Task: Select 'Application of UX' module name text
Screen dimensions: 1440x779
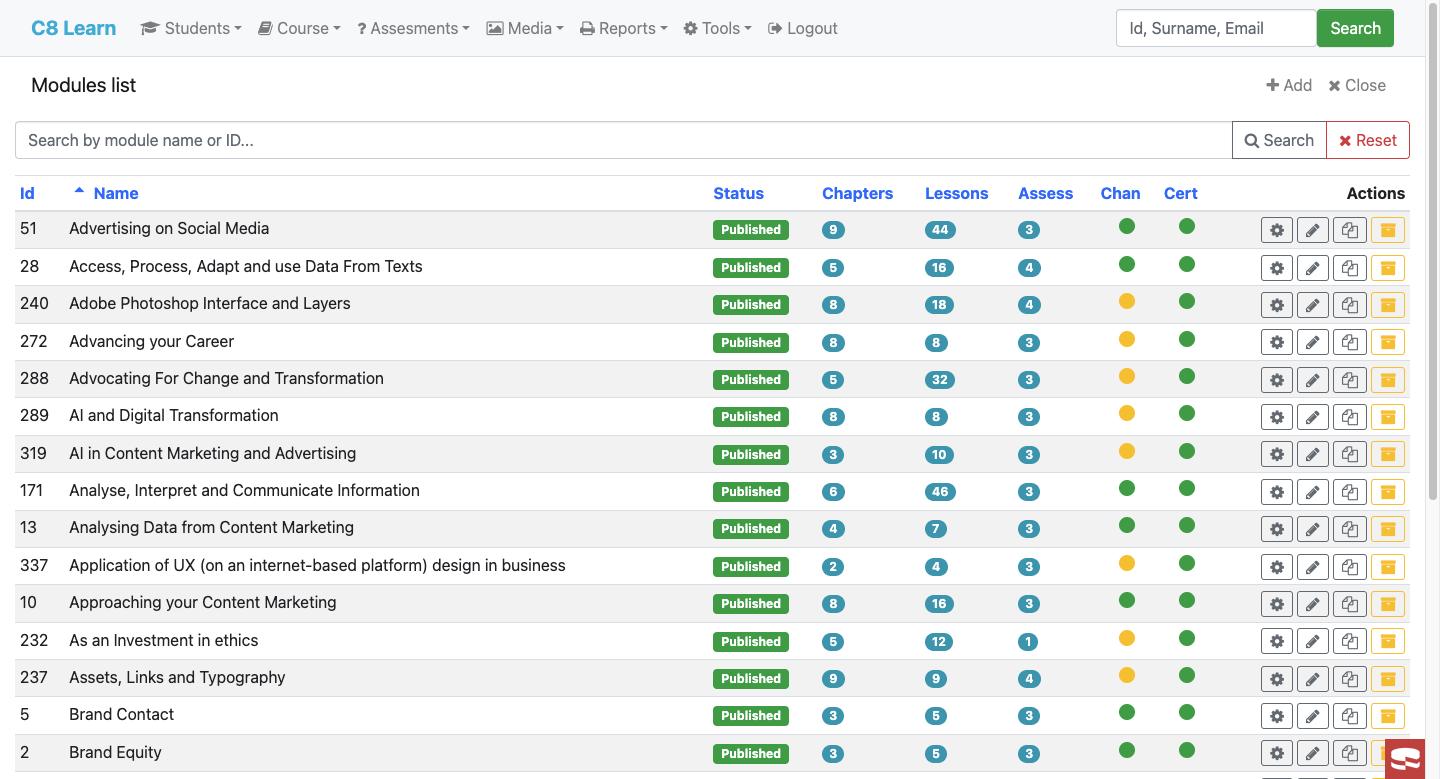Action: pos(317,565)
